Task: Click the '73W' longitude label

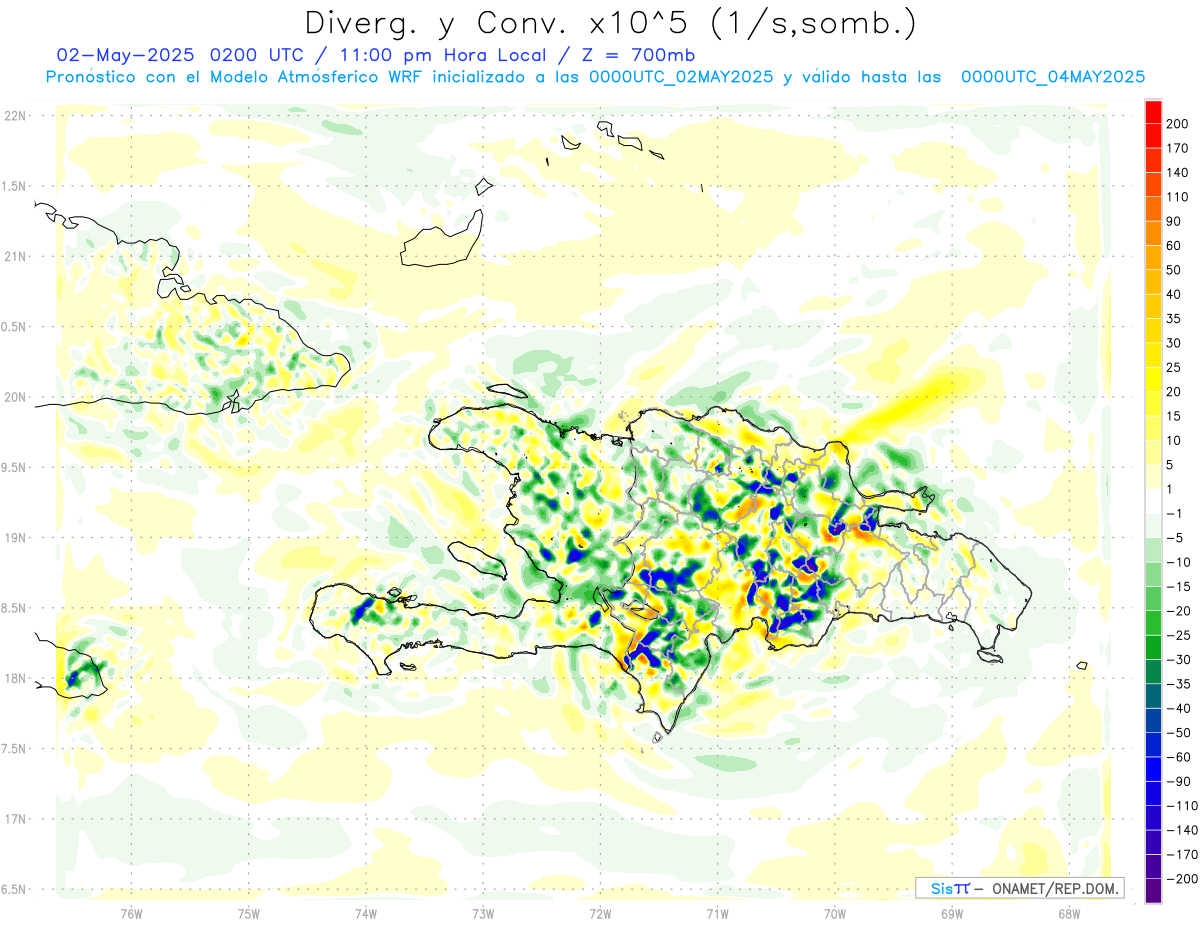Action: click(x=483, y=913)
